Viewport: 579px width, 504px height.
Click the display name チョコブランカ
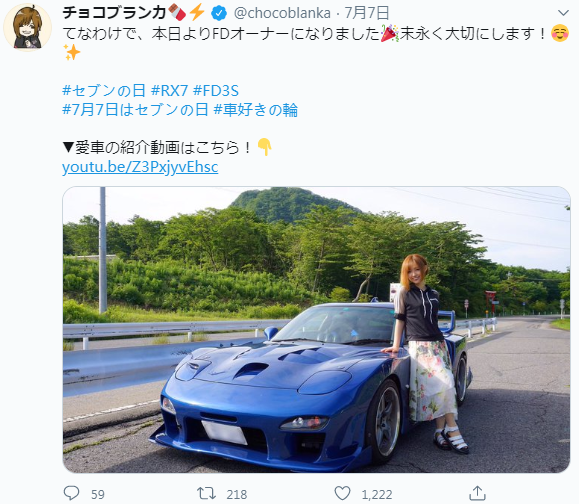[114, 13]
